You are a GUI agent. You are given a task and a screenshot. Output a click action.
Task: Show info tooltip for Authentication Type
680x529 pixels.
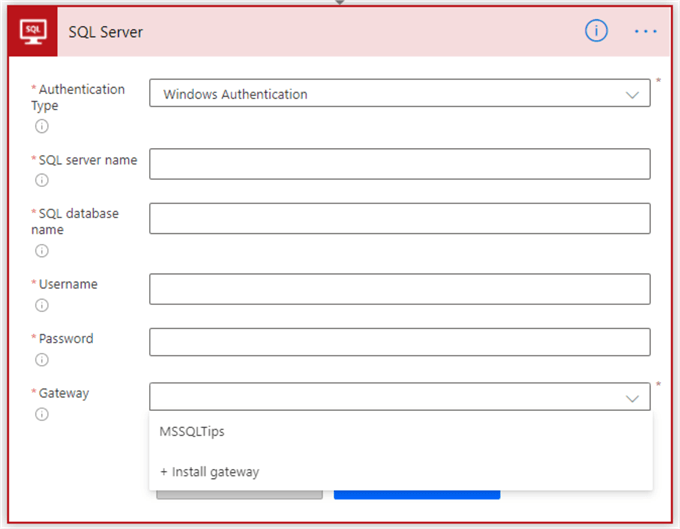click(x=42, y=126)
